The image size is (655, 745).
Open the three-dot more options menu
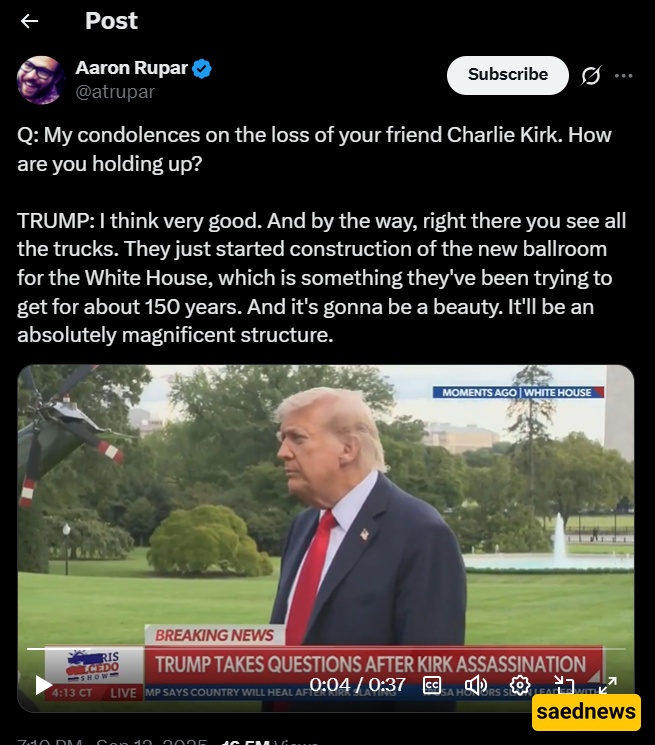[x=623, y=76]
